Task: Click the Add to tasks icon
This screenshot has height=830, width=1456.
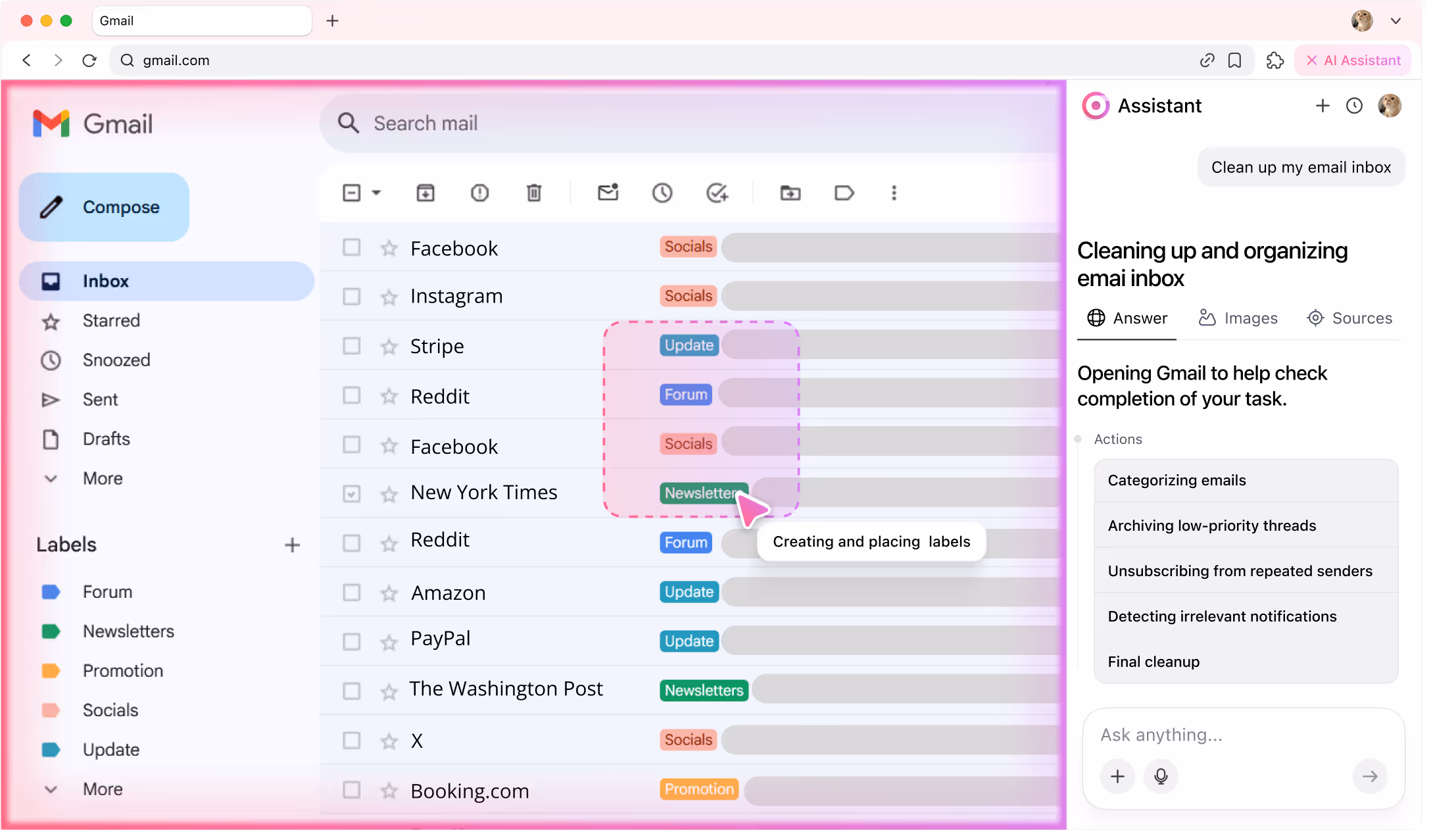Action: (717, 193)
